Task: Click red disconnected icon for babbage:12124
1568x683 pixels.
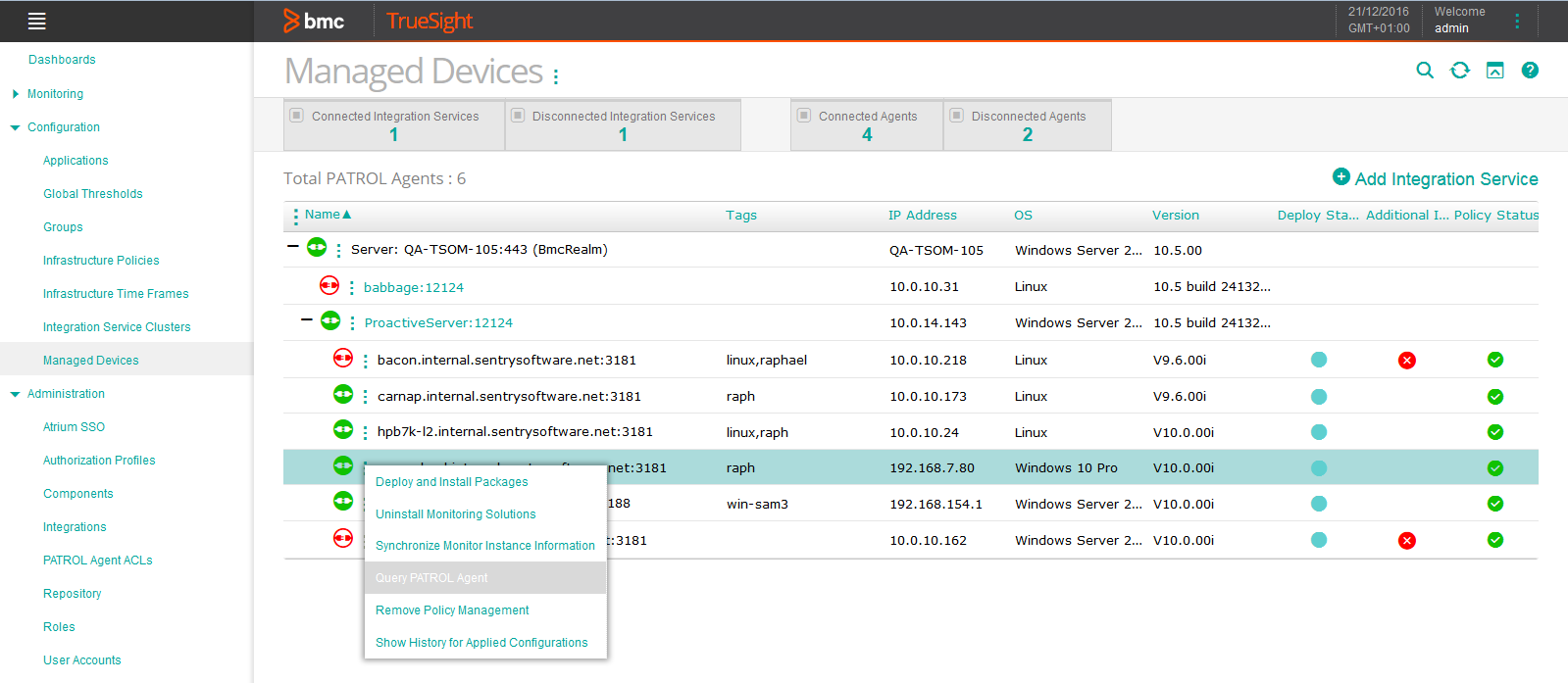Action: (329, 285)
